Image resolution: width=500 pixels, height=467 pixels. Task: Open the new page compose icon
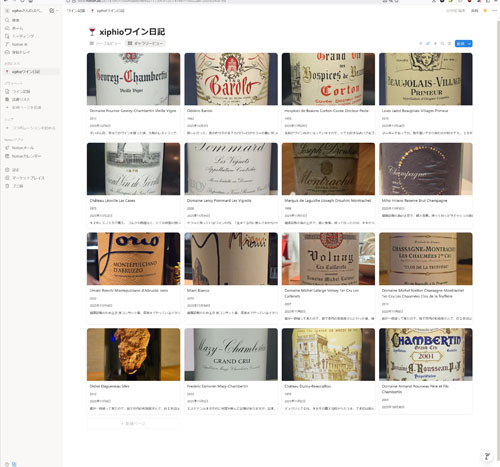52,11
